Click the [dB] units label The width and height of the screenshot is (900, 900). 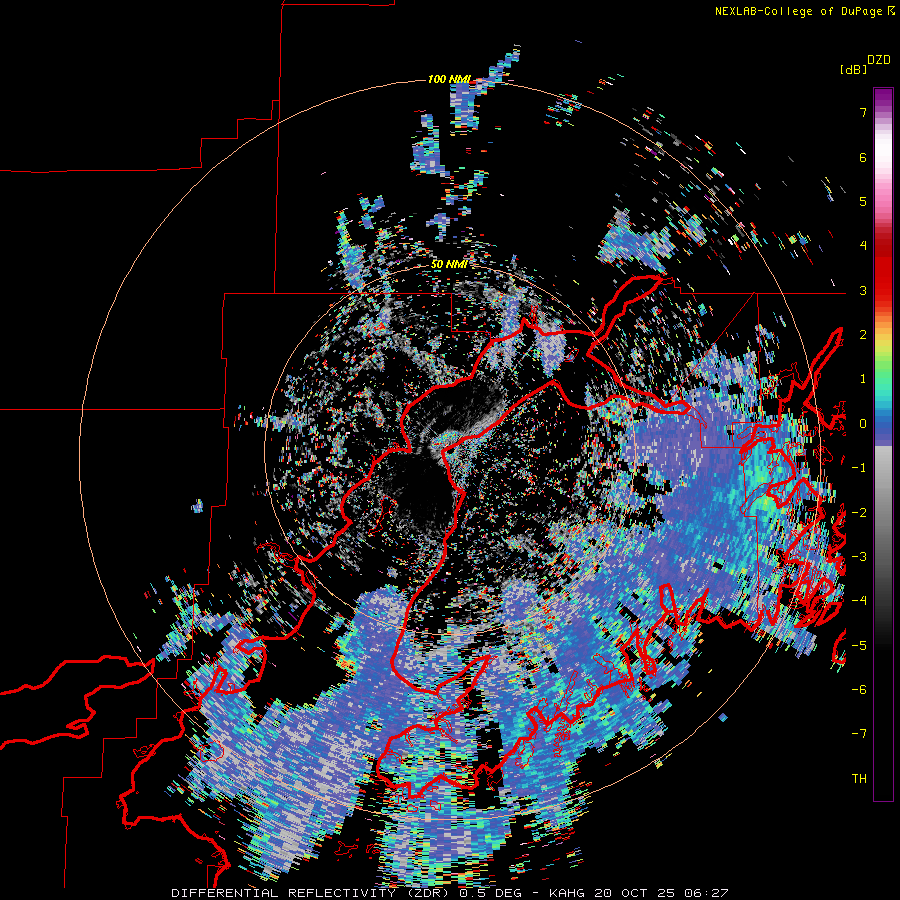[853, 69]
